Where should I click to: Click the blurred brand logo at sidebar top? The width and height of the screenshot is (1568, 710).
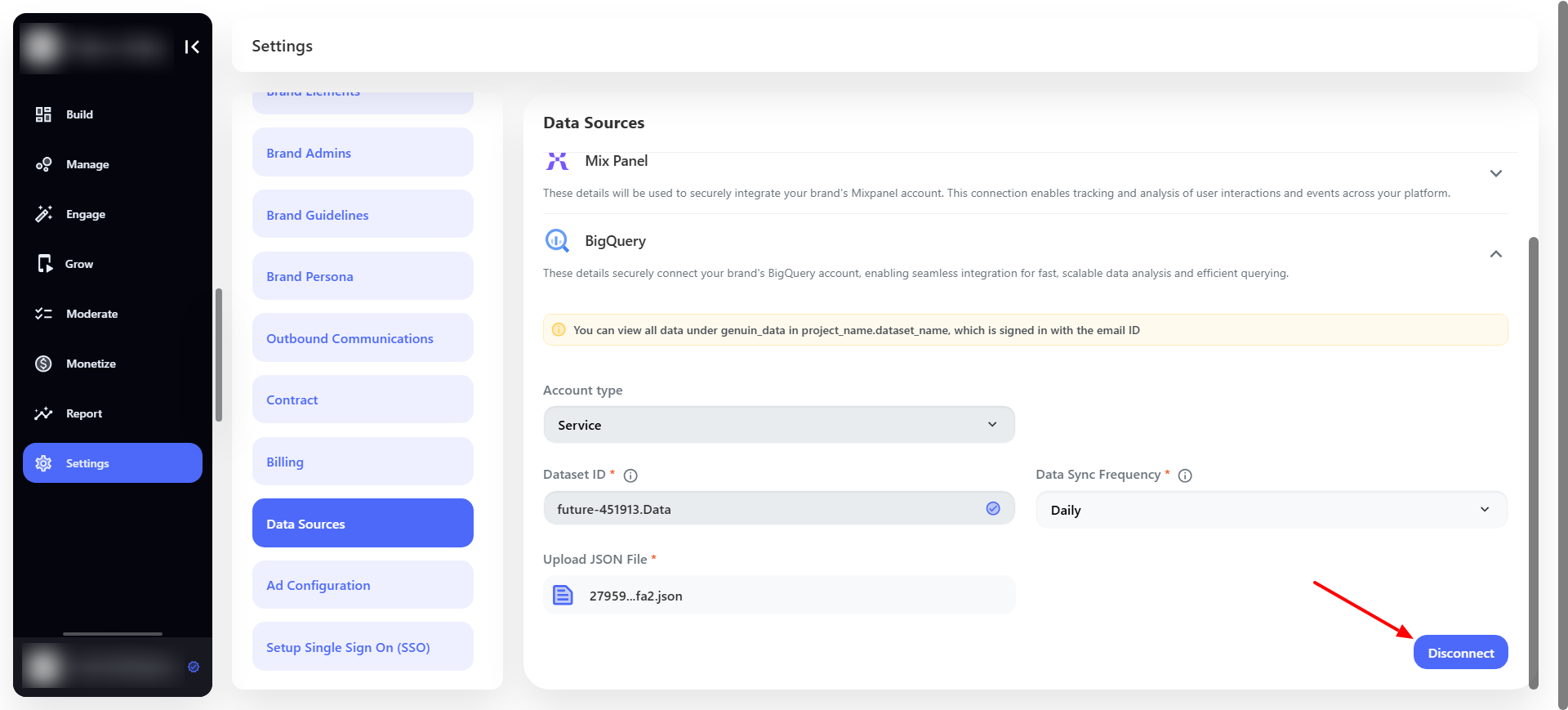coord(96,47)
